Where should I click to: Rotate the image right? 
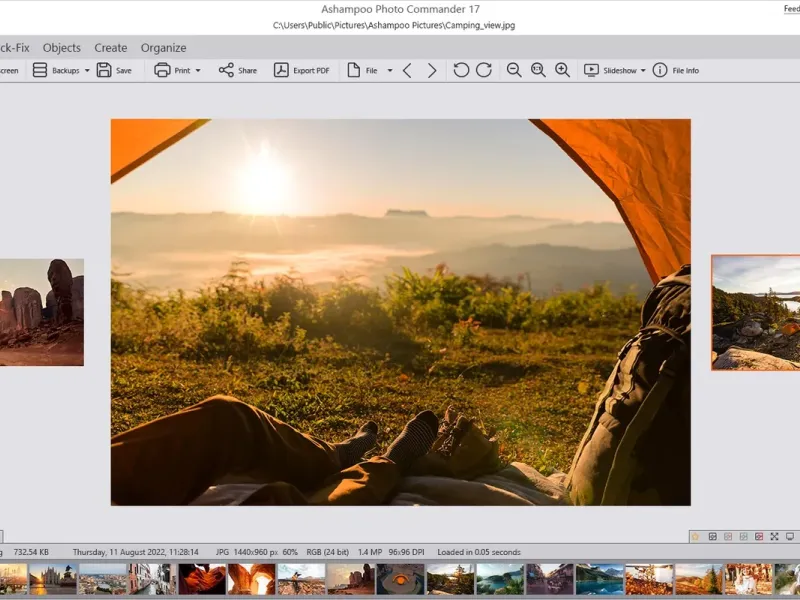coord(484,70)
